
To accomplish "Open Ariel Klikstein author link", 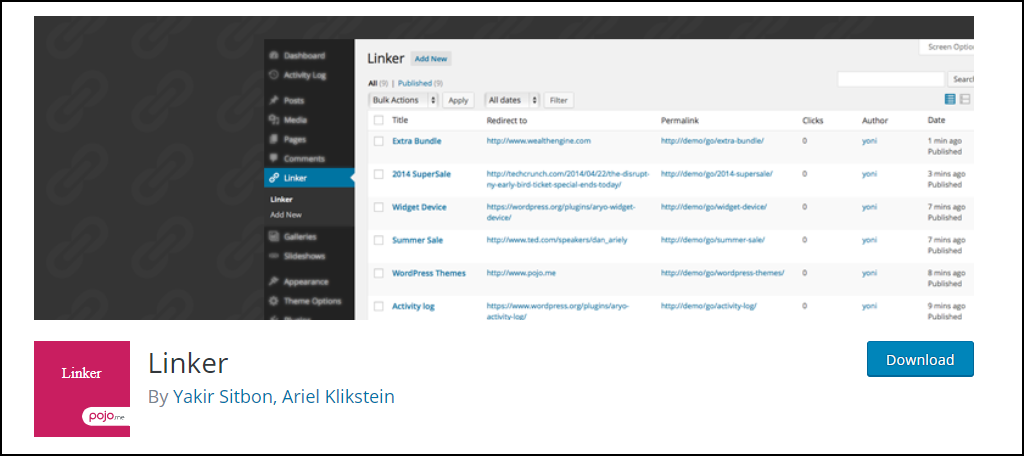I will click(x=338, y=397).
